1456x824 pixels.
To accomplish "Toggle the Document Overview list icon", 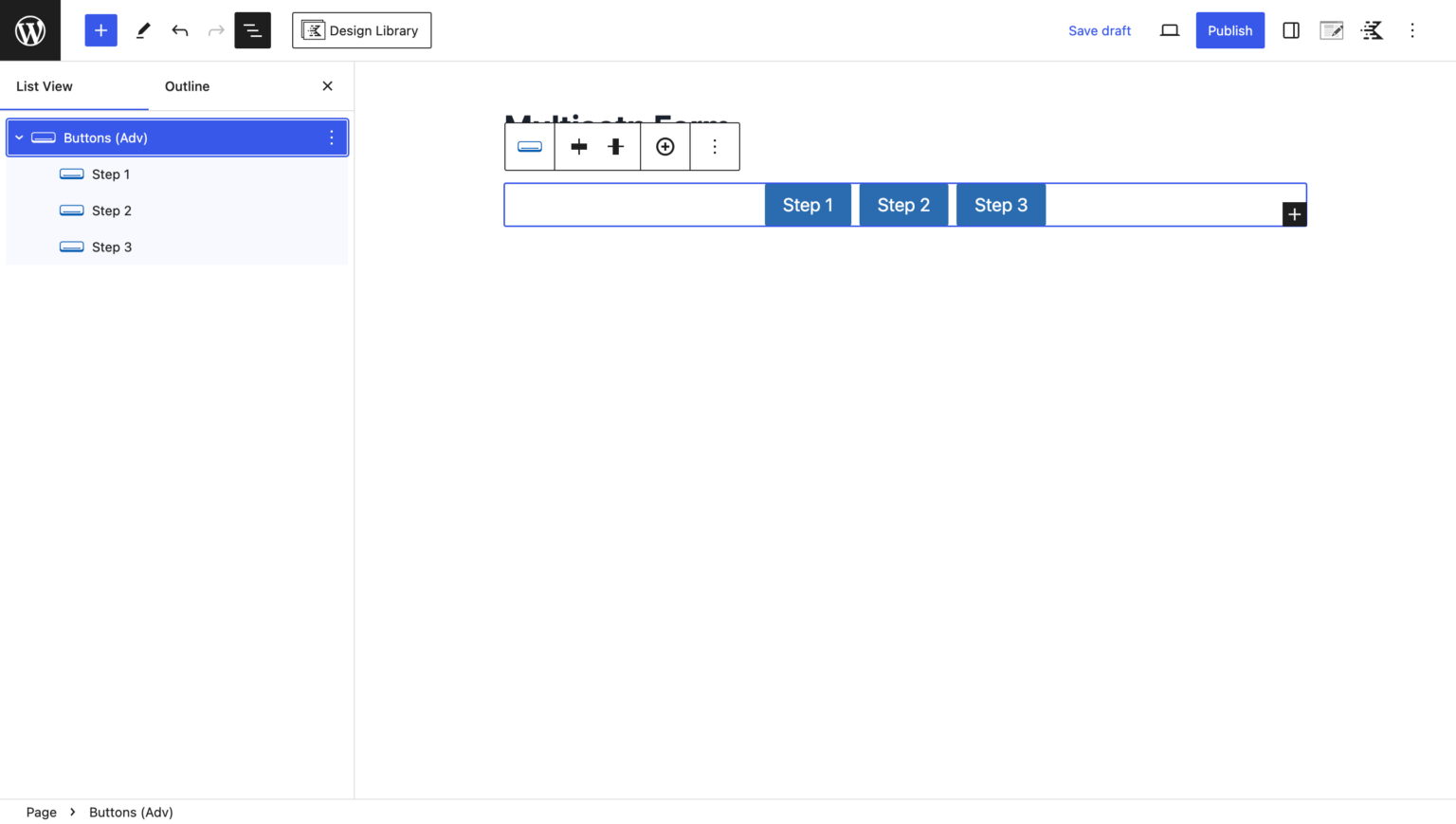I will tap(252, 30).
